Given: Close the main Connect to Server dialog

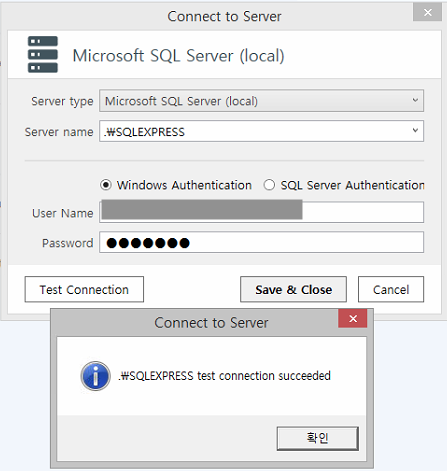Looking at the screenshot, I should tap(428, 12).
